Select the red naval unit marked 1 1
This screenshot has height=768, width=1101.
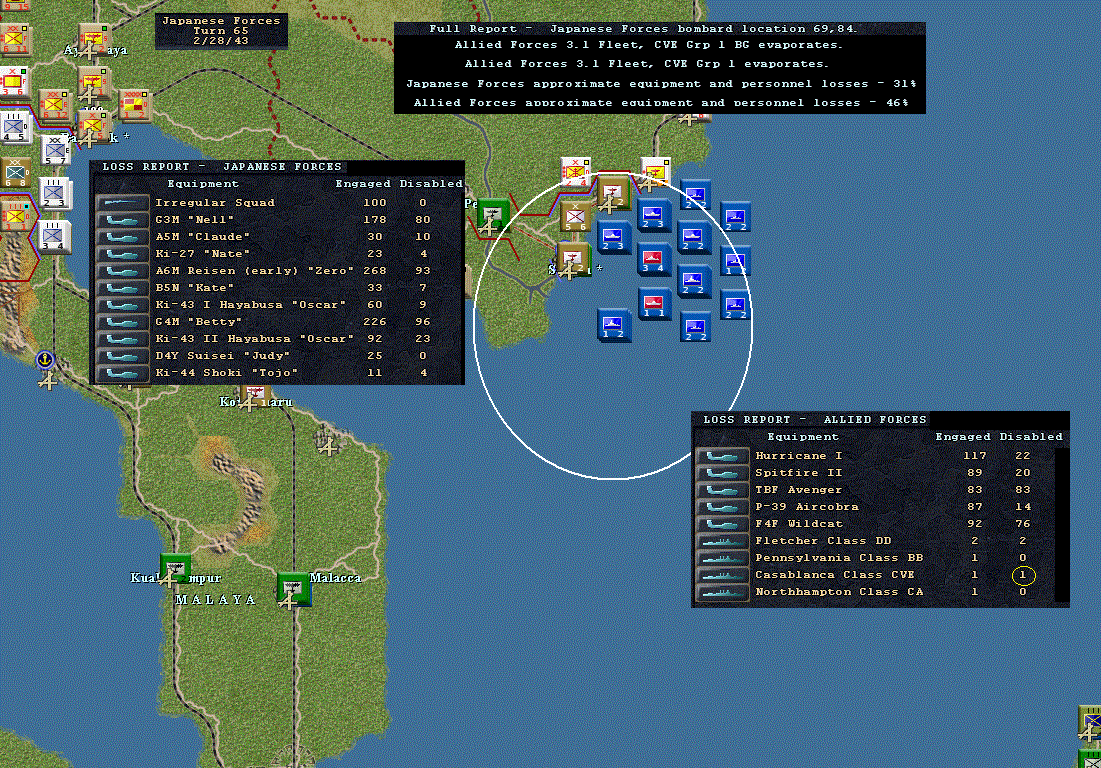coord(653,305)
